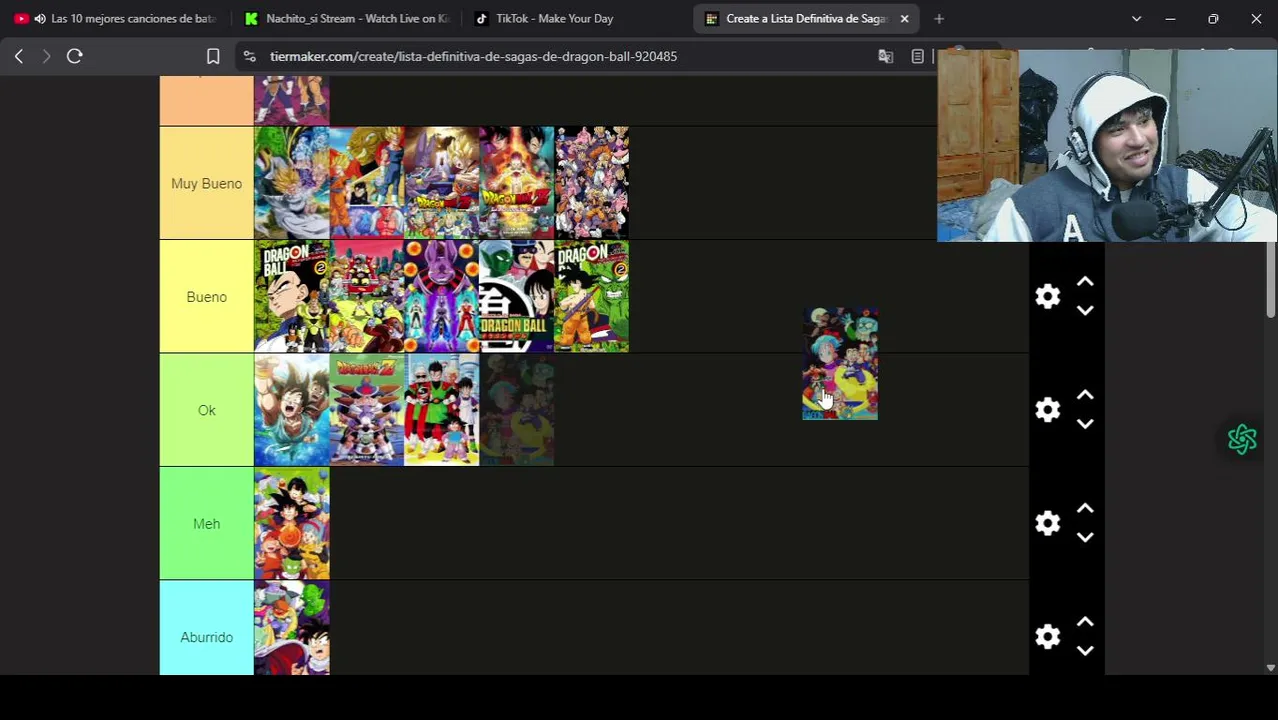Screen dimensions: 1278x720
Task: Click the reader mode icon
Action: coord(917,57)
